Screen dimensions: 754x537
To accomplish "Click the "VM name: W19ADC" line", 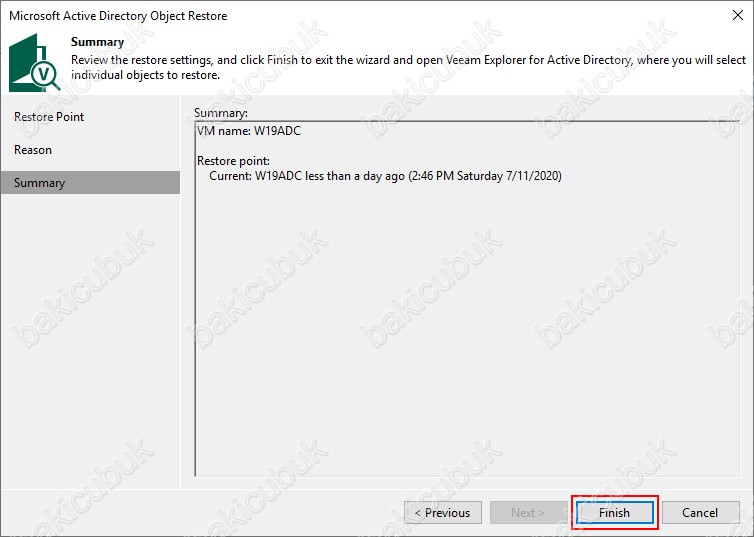I will click(249, 131).
